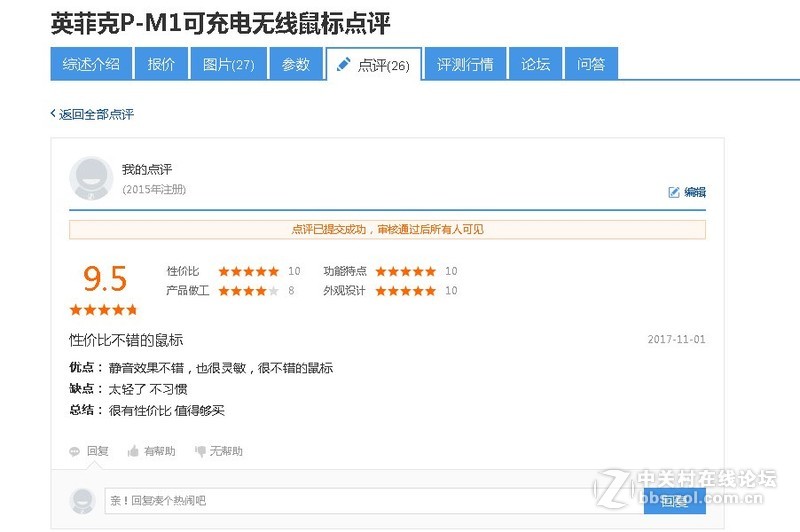Switch to the 报价 tab
Viewport: 800px width, 532px height.
tap(161, 64)
